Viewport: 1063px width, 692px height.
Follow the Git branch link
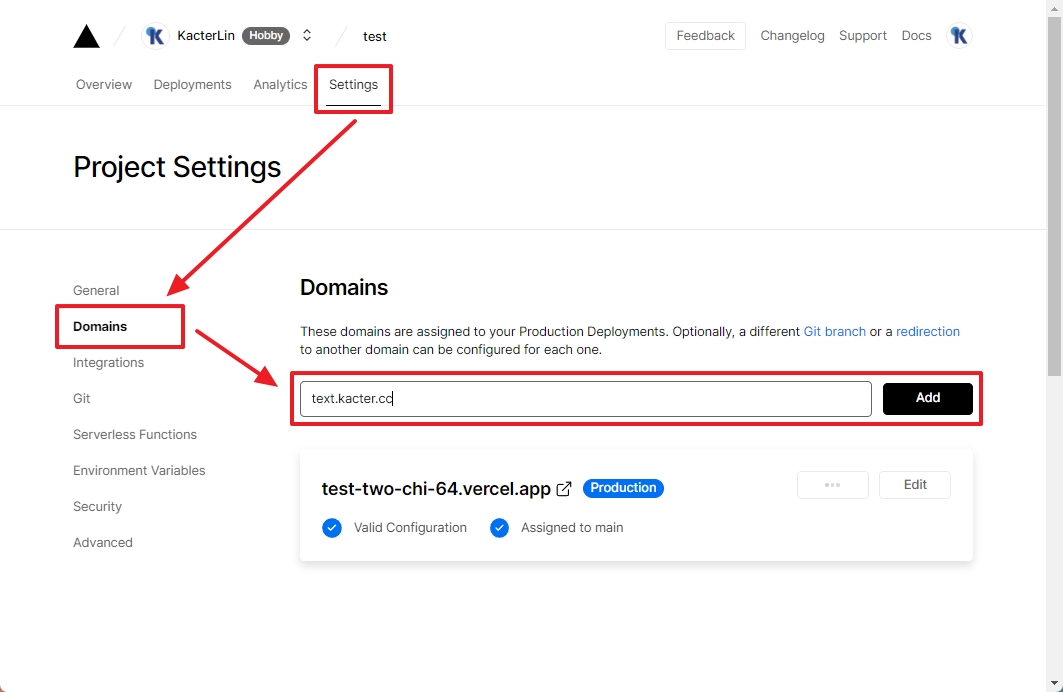(834, 332)
